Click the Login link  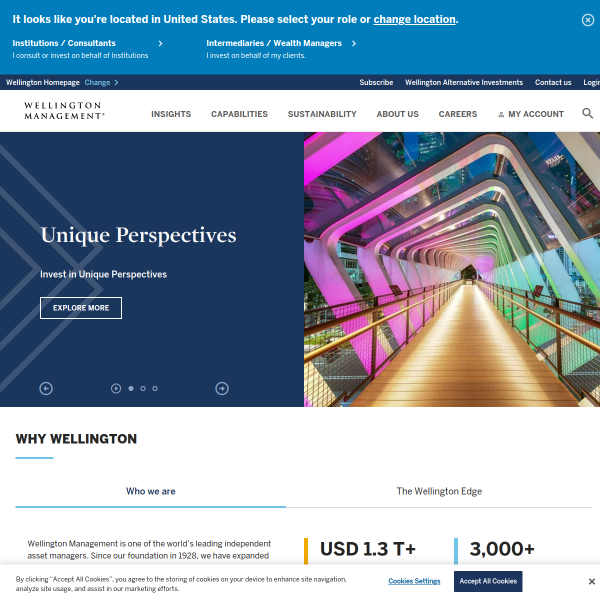click(592, 83)
